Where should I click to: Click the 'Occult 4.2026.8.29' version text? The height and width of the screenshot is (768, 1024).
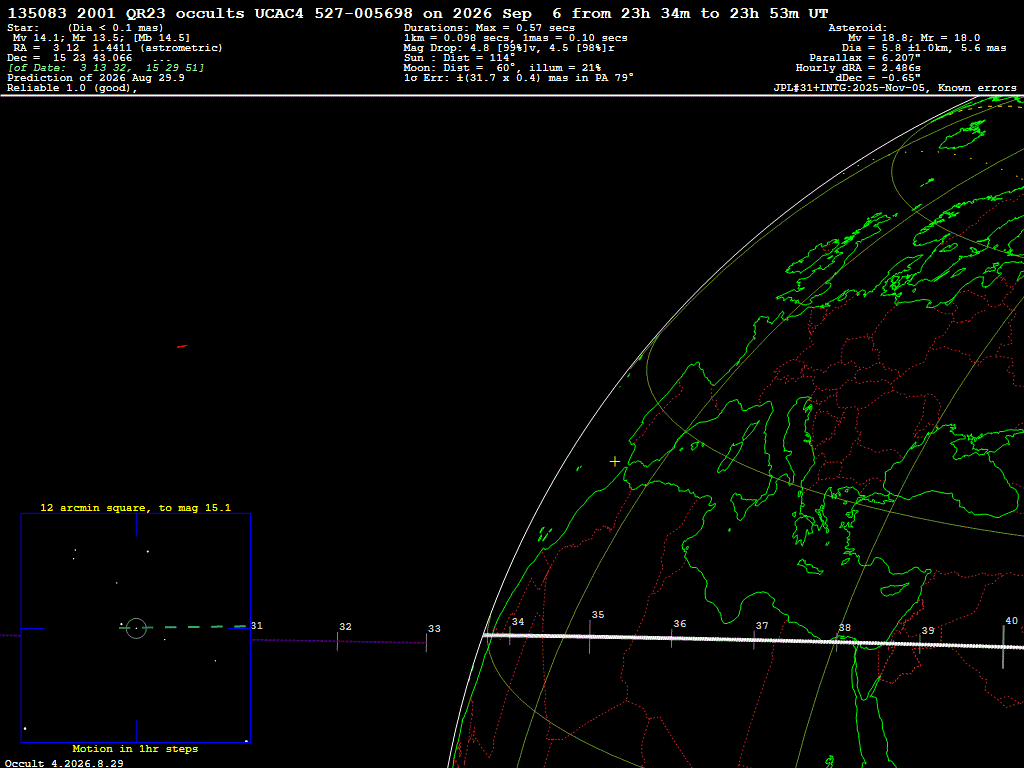(64, 763)
